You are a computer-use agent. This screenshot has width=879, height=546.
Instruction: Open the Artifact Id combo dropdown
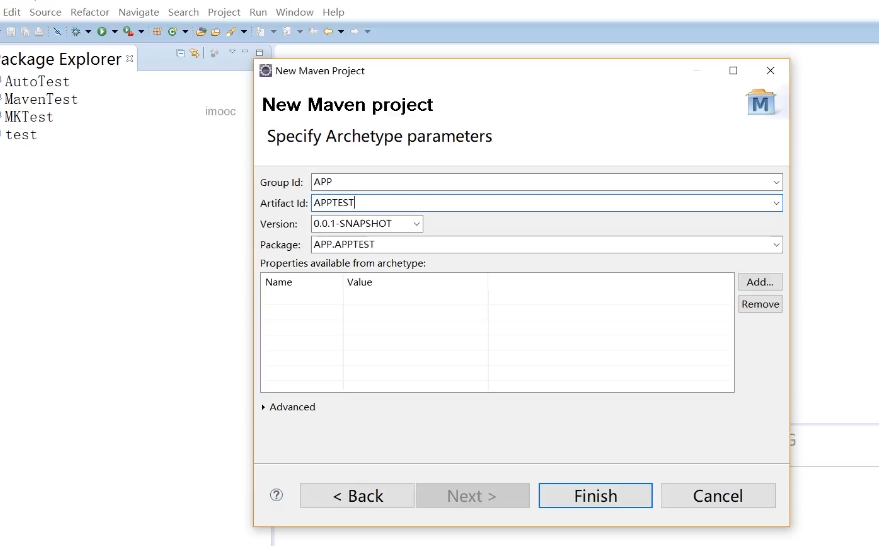pyautogui.click(x=776, y=203)
